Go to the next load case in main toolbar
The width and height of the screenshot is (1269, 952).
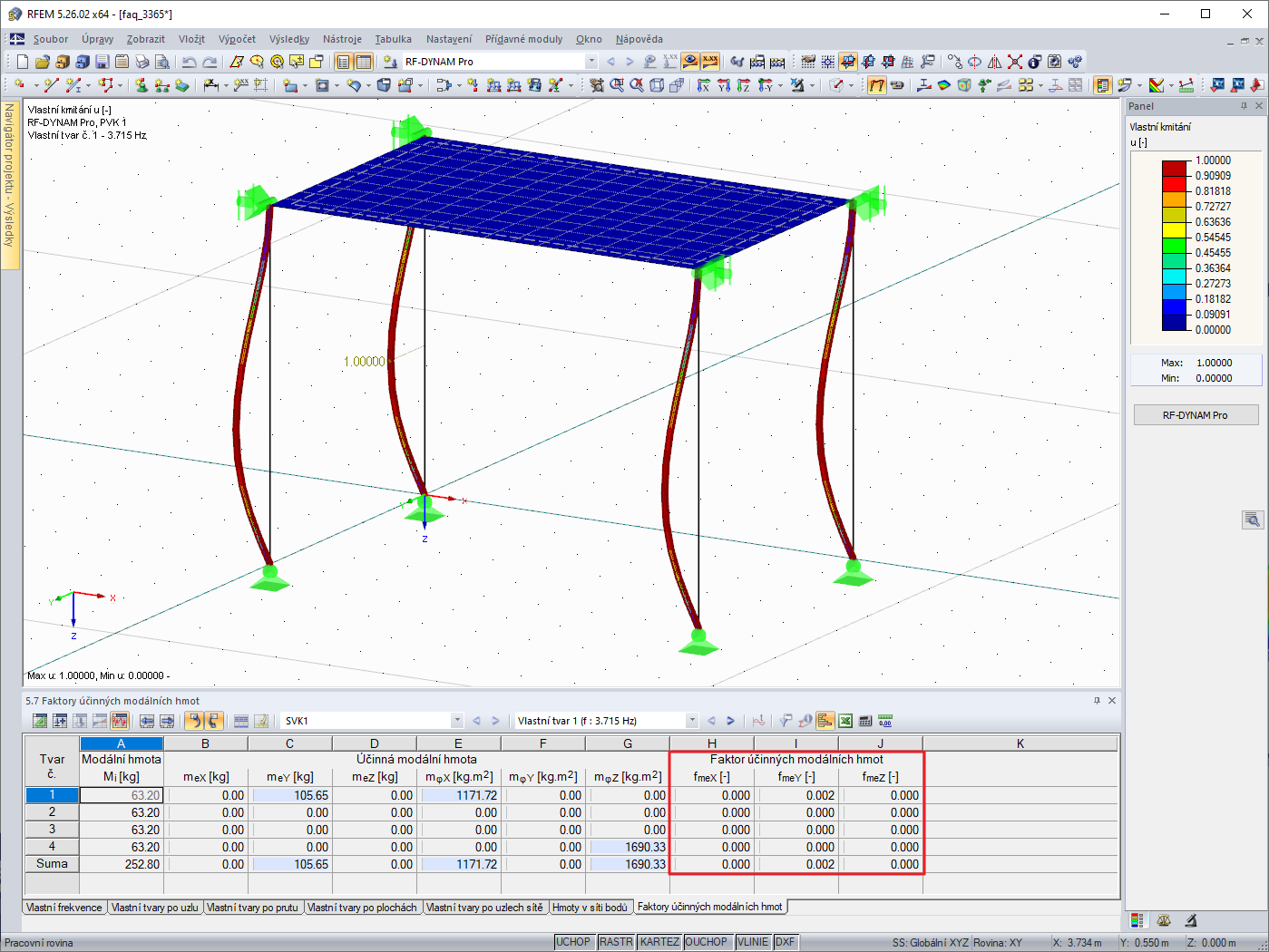click(x=630, y=62)
